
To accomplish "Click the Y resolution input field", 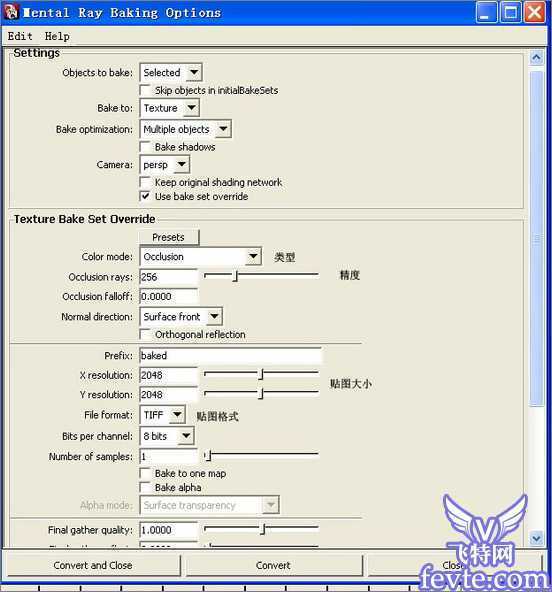I will [x=169, y=395].
